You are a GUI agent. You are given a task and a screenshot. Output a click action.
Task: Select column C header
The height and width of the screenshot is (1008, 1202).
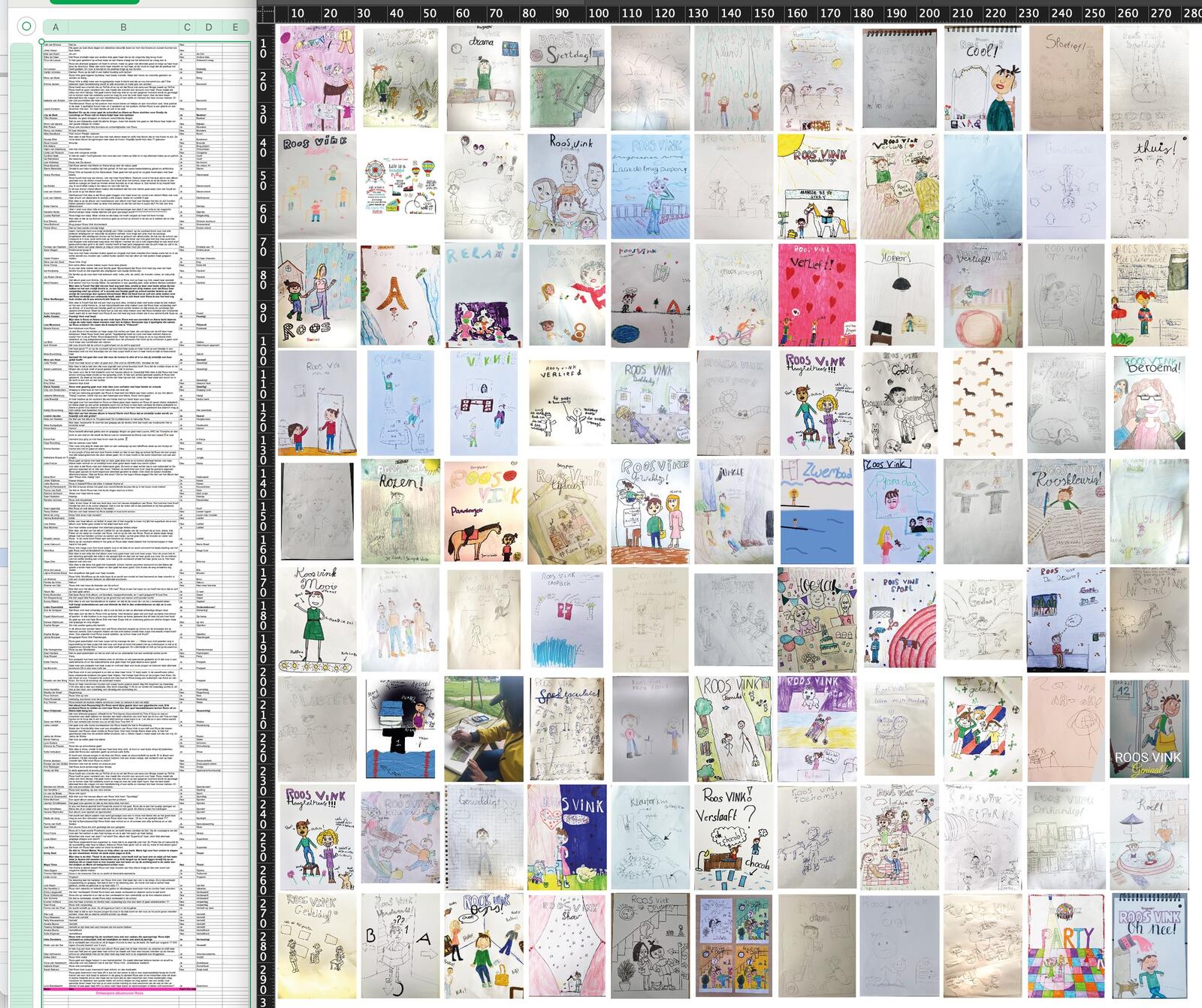[x=187, y=27]
